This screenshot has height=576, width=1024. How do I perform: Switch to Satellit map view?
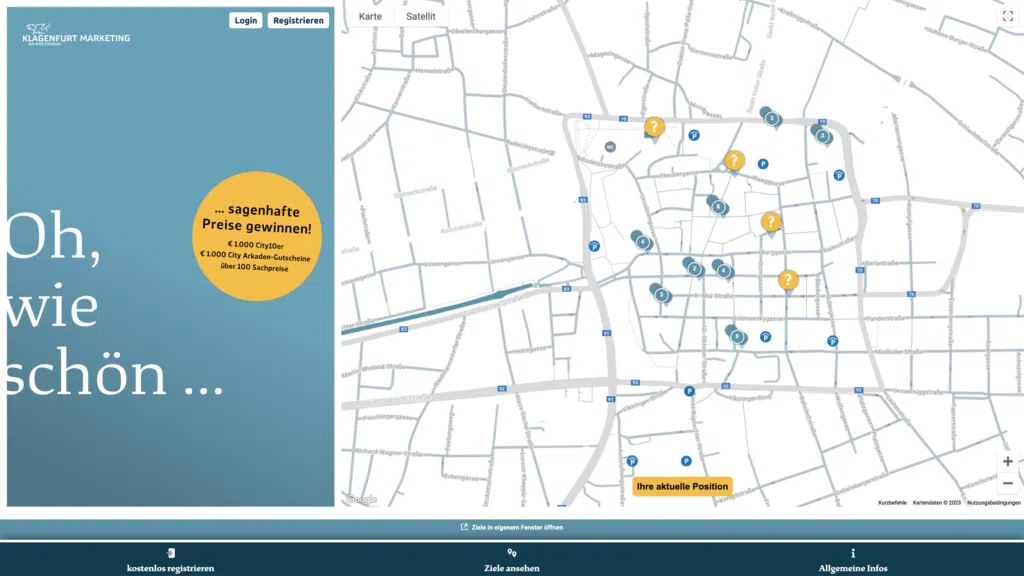click(x=421, y=16)
